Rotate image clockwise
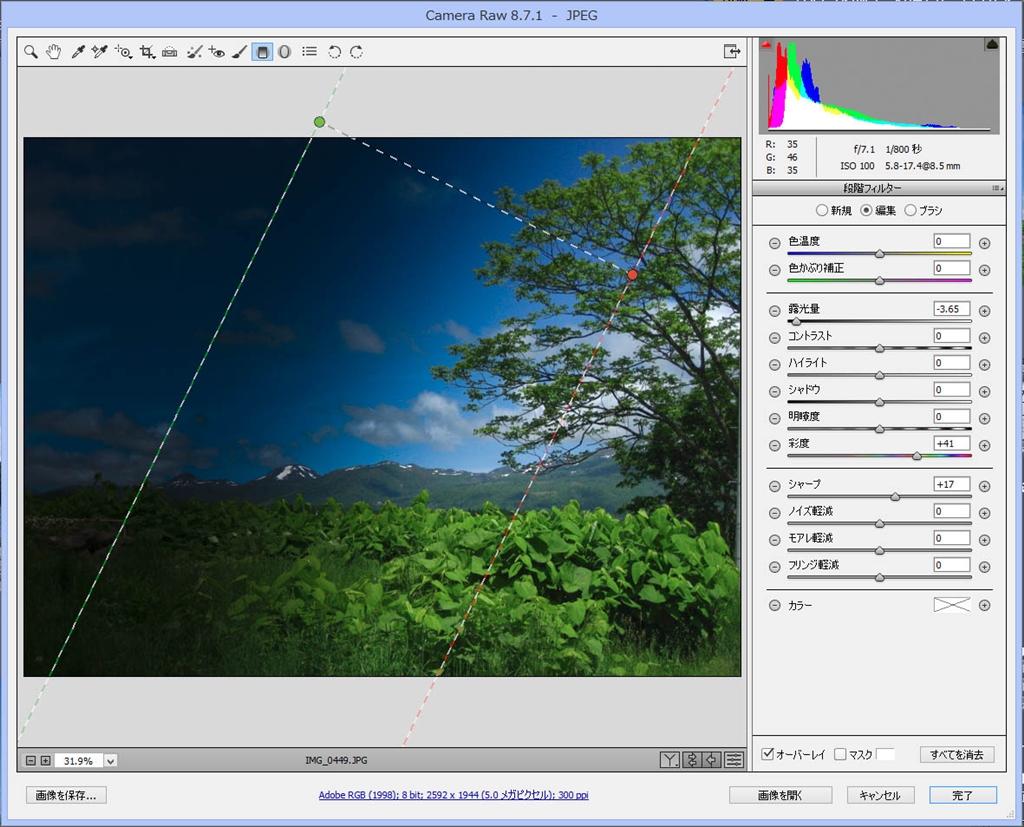 [x=357, y=52]
